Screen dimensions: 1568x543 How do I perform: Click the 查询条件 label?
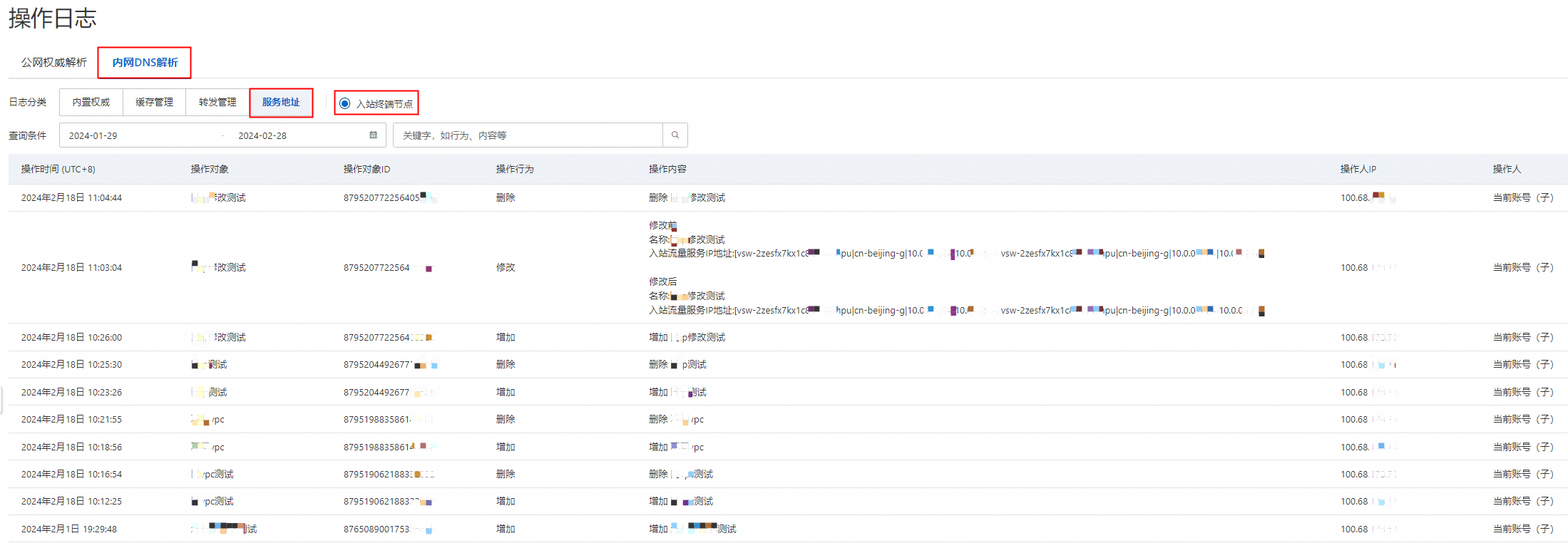tap(28, 135)
